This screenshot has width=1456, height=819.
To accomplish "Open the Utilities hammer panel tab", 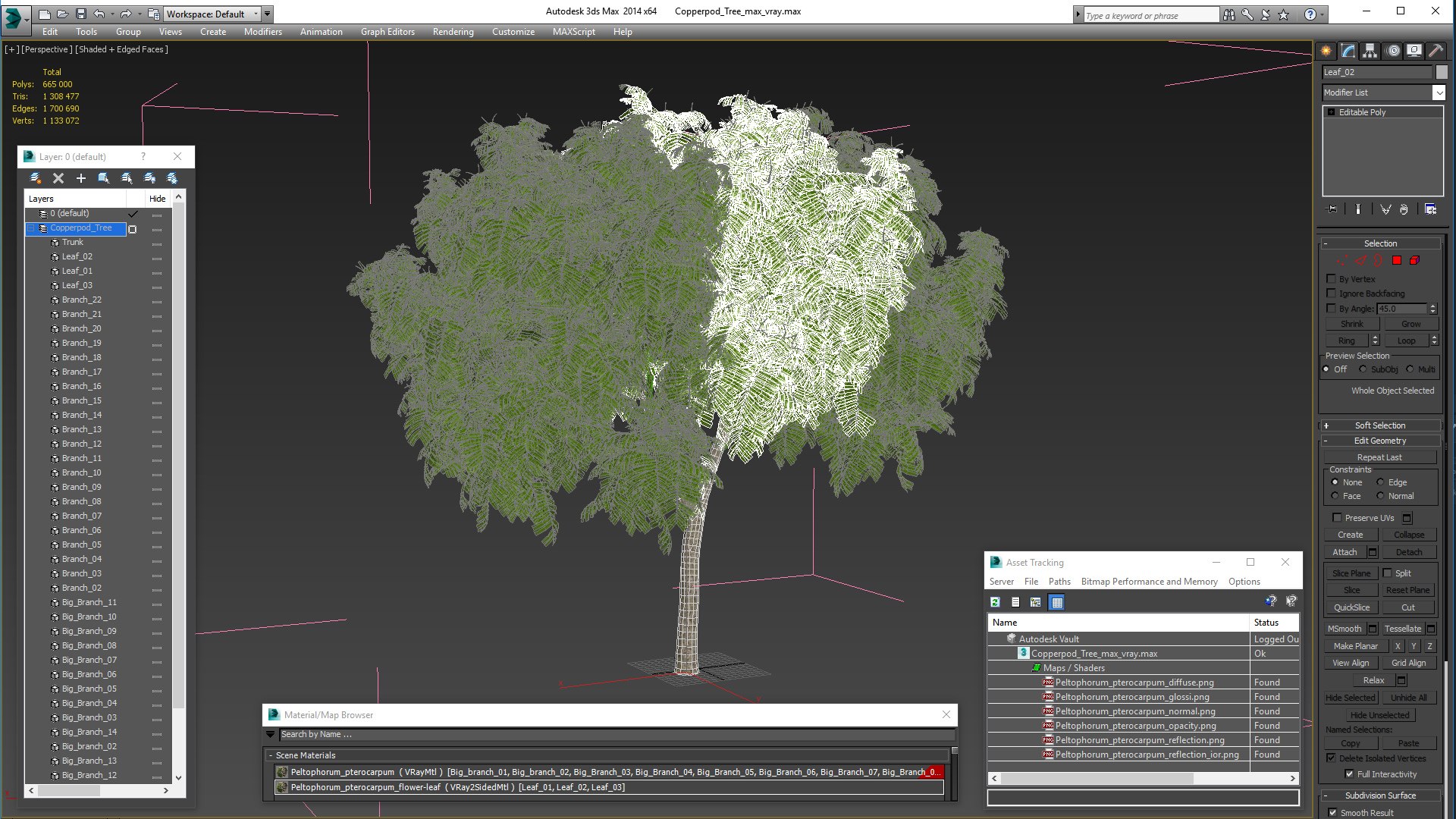I will (1436, 51).
